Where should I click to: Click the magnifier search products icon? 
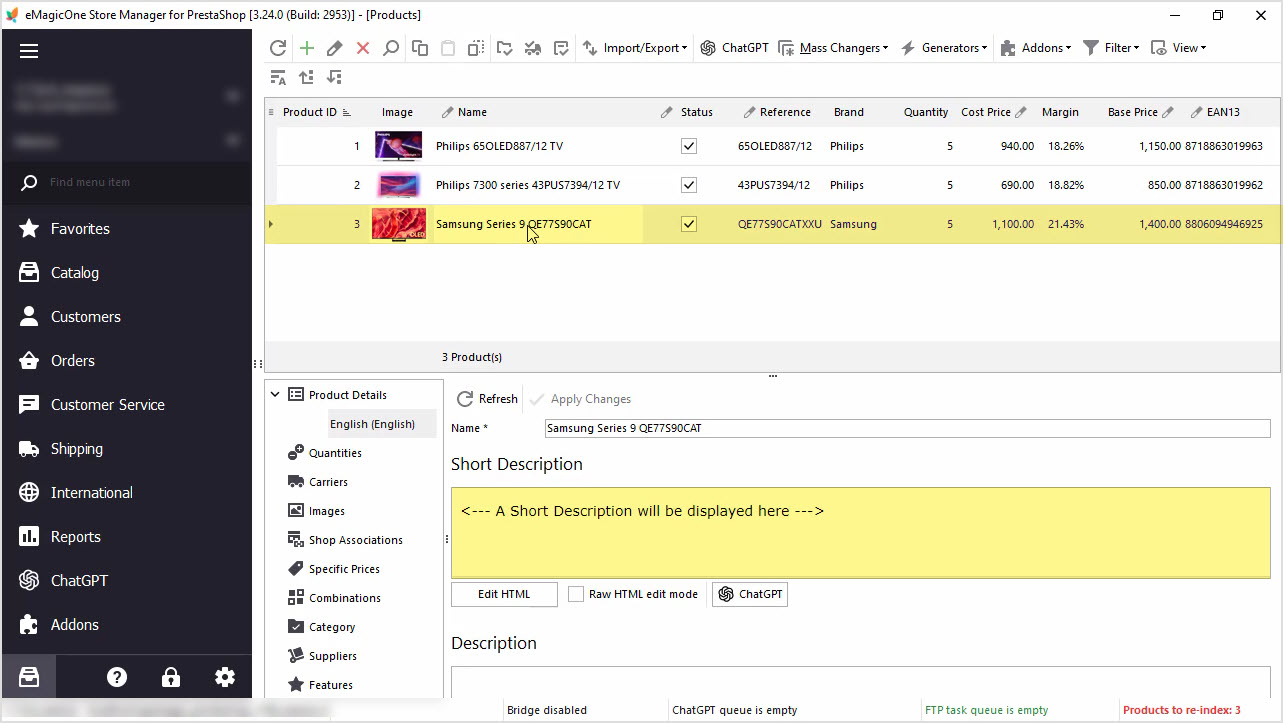pos(391,48)
